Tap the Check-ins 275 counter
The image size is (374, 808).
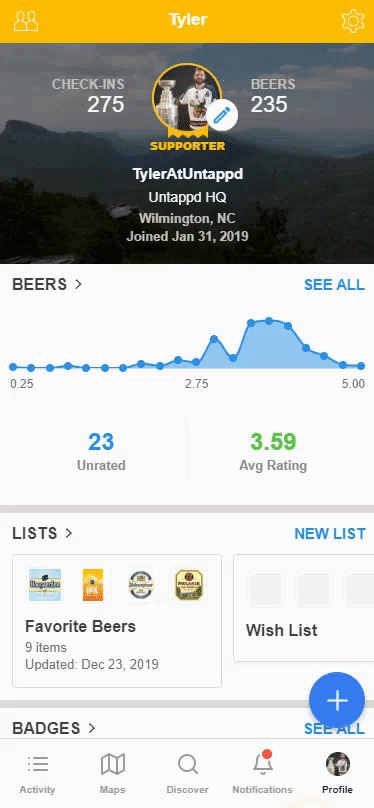88,96
